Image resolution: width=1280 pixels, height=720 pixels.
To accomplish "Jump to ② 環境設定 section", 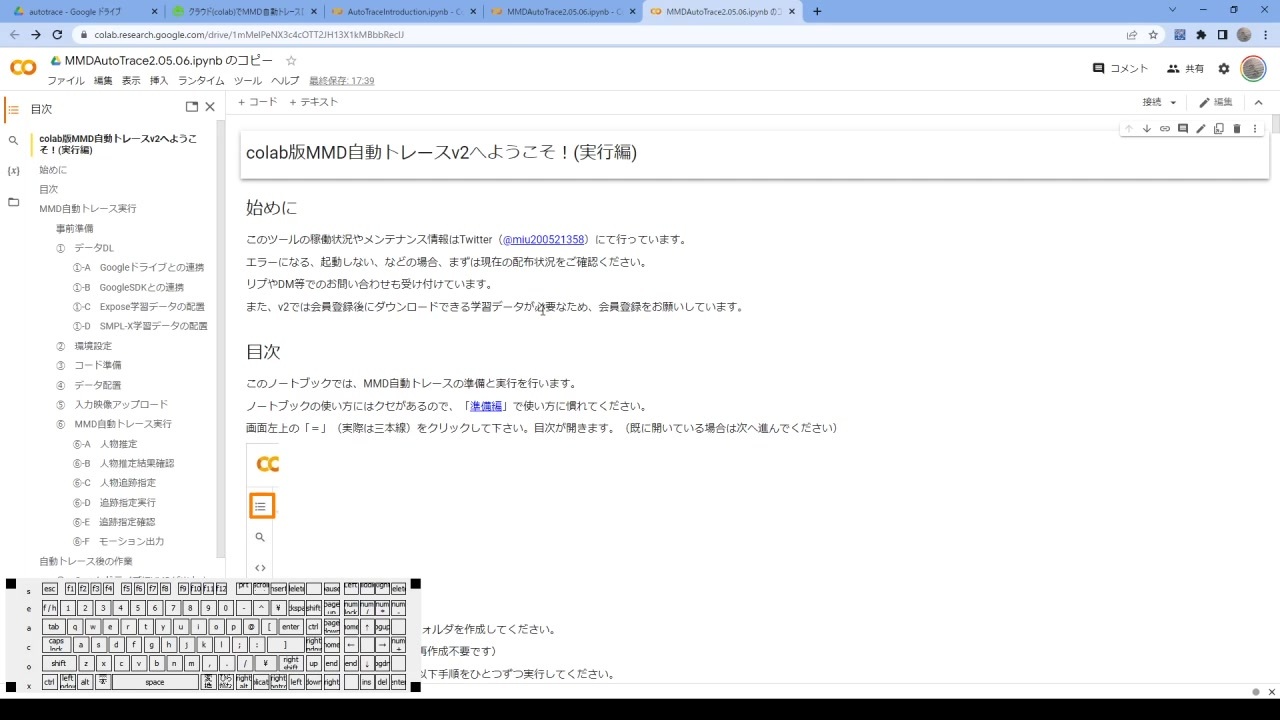I will tap(84, 345).
